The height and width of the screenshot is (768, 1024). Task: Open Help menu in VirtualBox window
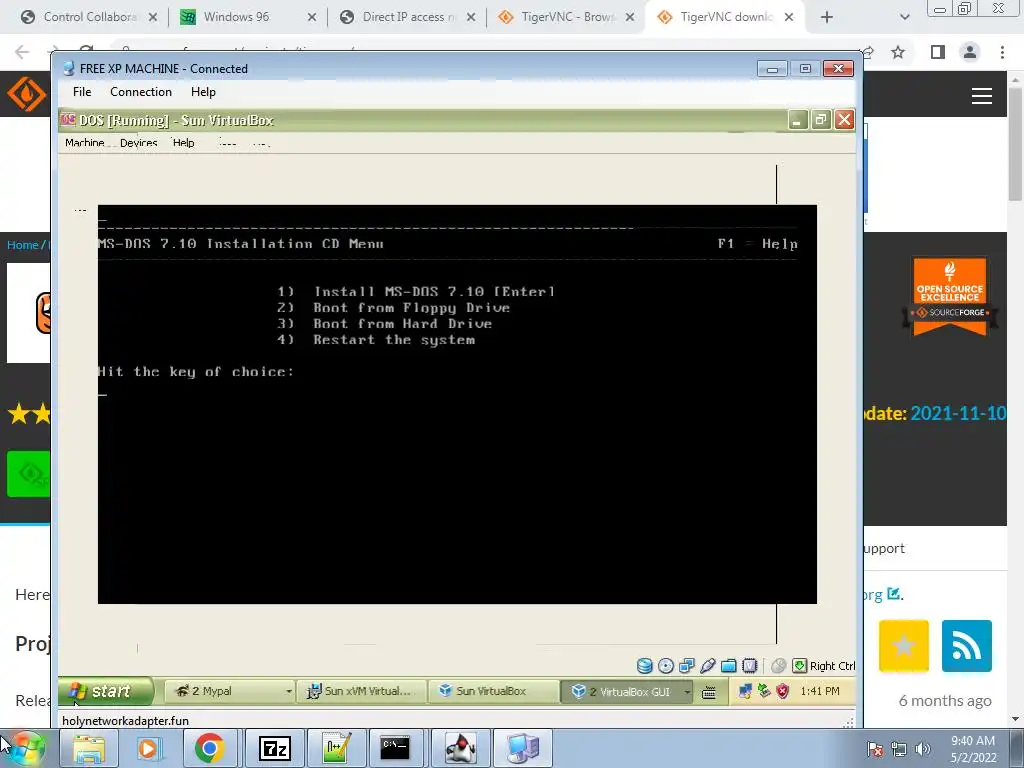184,143
